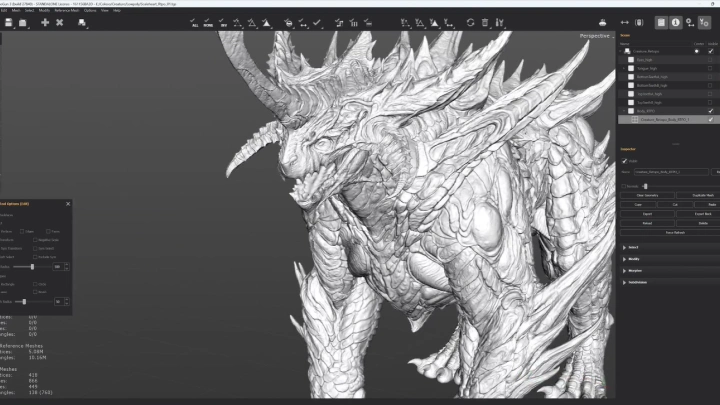This screenshot has height=405, width=720.
Task: Click the Clear Geometry button
Action: (647, 195)
